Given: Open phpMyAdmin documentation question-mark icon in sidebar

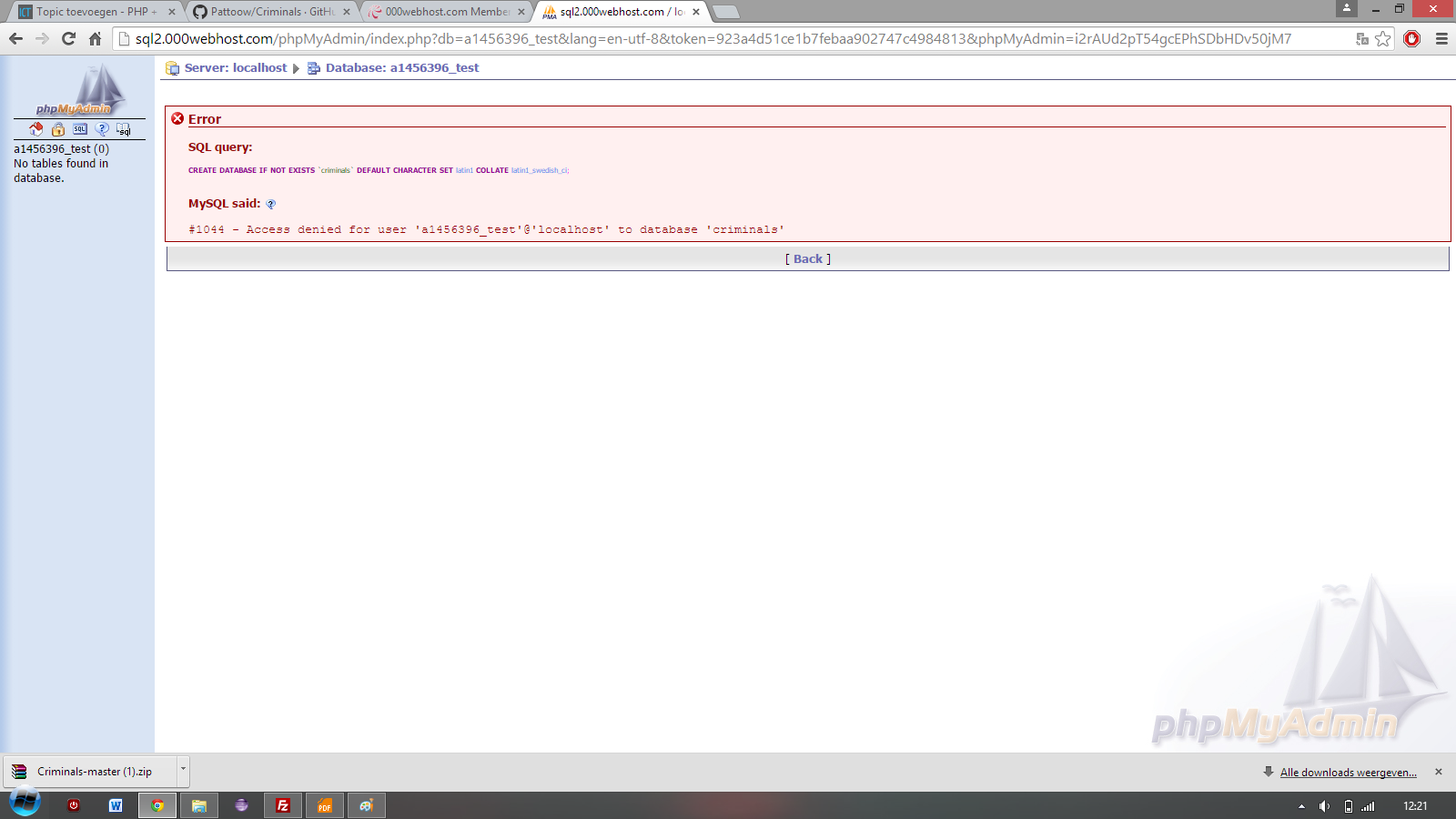Looking at the screenshot, I should [102, 129].
